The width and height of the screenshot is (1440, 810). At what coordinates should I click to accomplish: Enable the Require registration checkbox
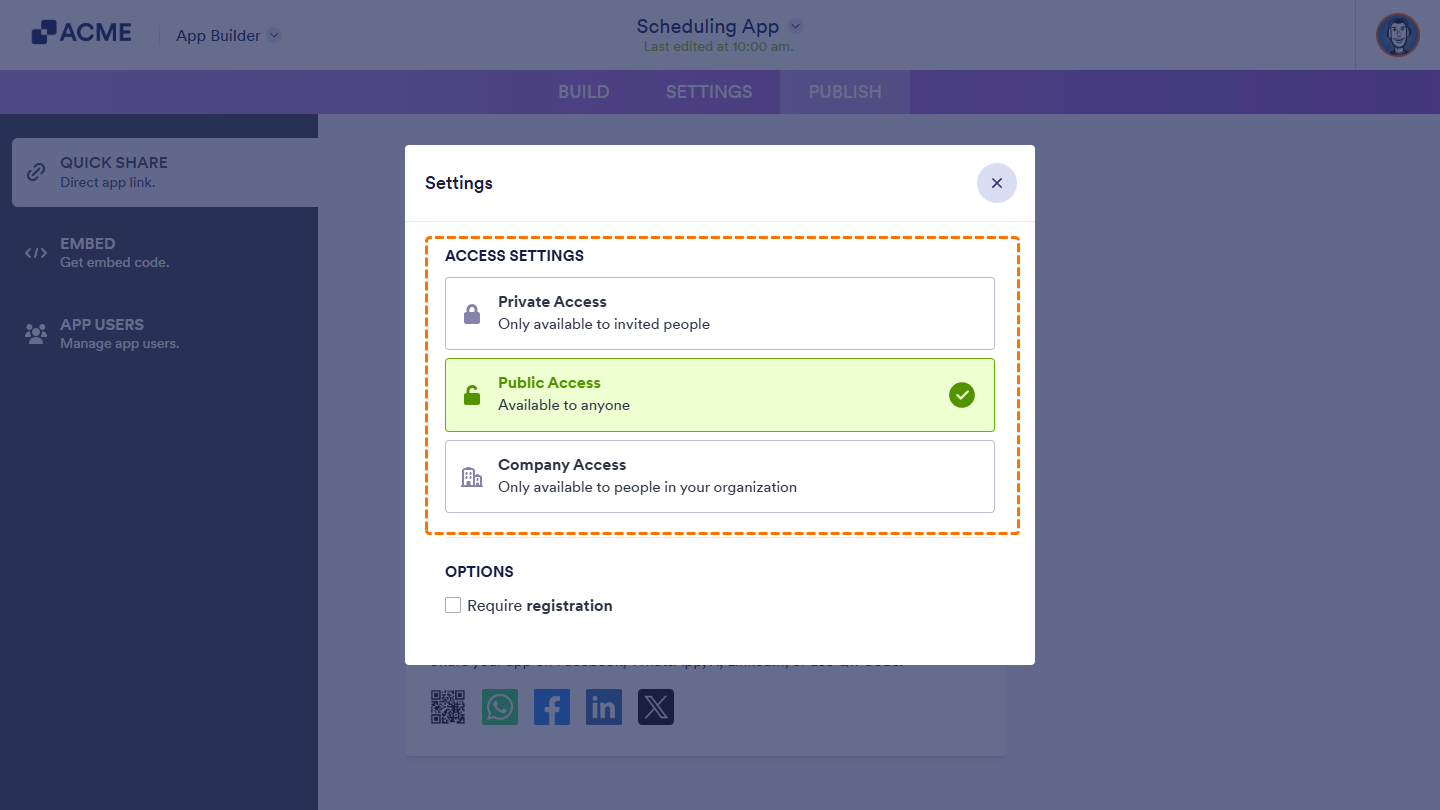(453, 605)
